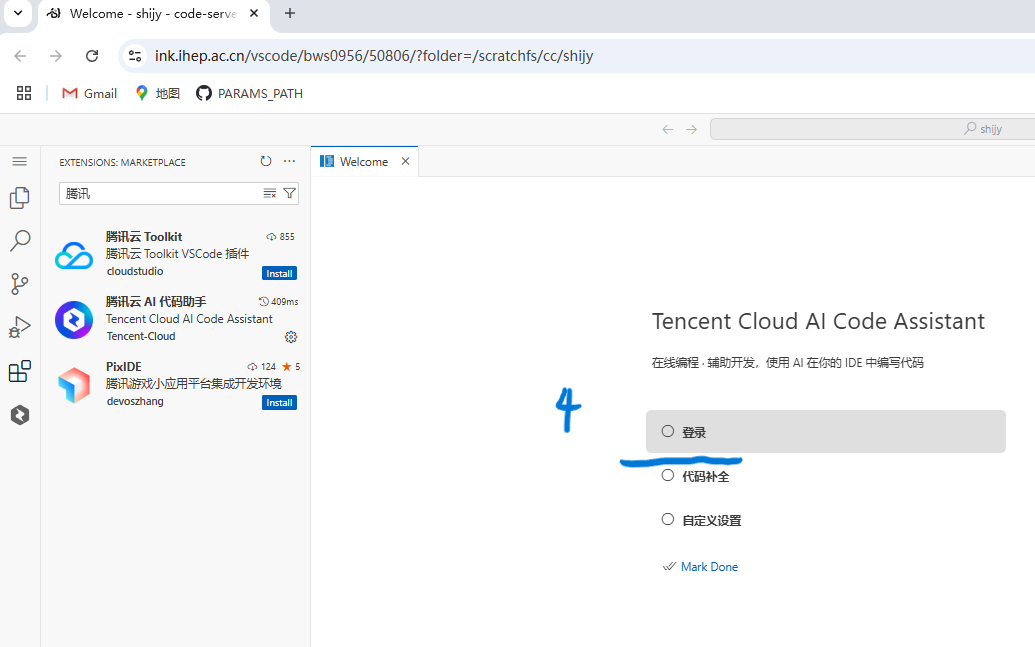Select the 自定义设置 walkthrough step
This screenshot has width=1035, height=647.
pos(711,521)
